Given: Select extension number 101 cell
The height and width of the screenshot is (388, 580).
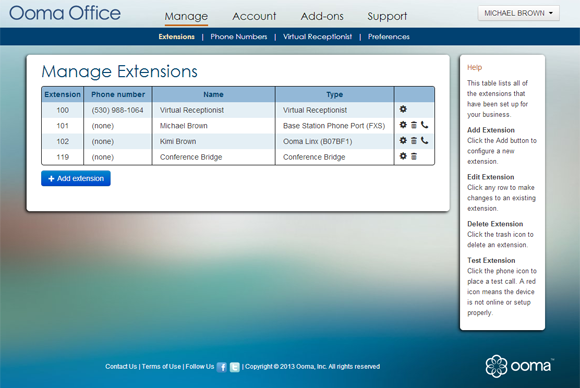Looking at the screenshot, I should pos(63,126).
